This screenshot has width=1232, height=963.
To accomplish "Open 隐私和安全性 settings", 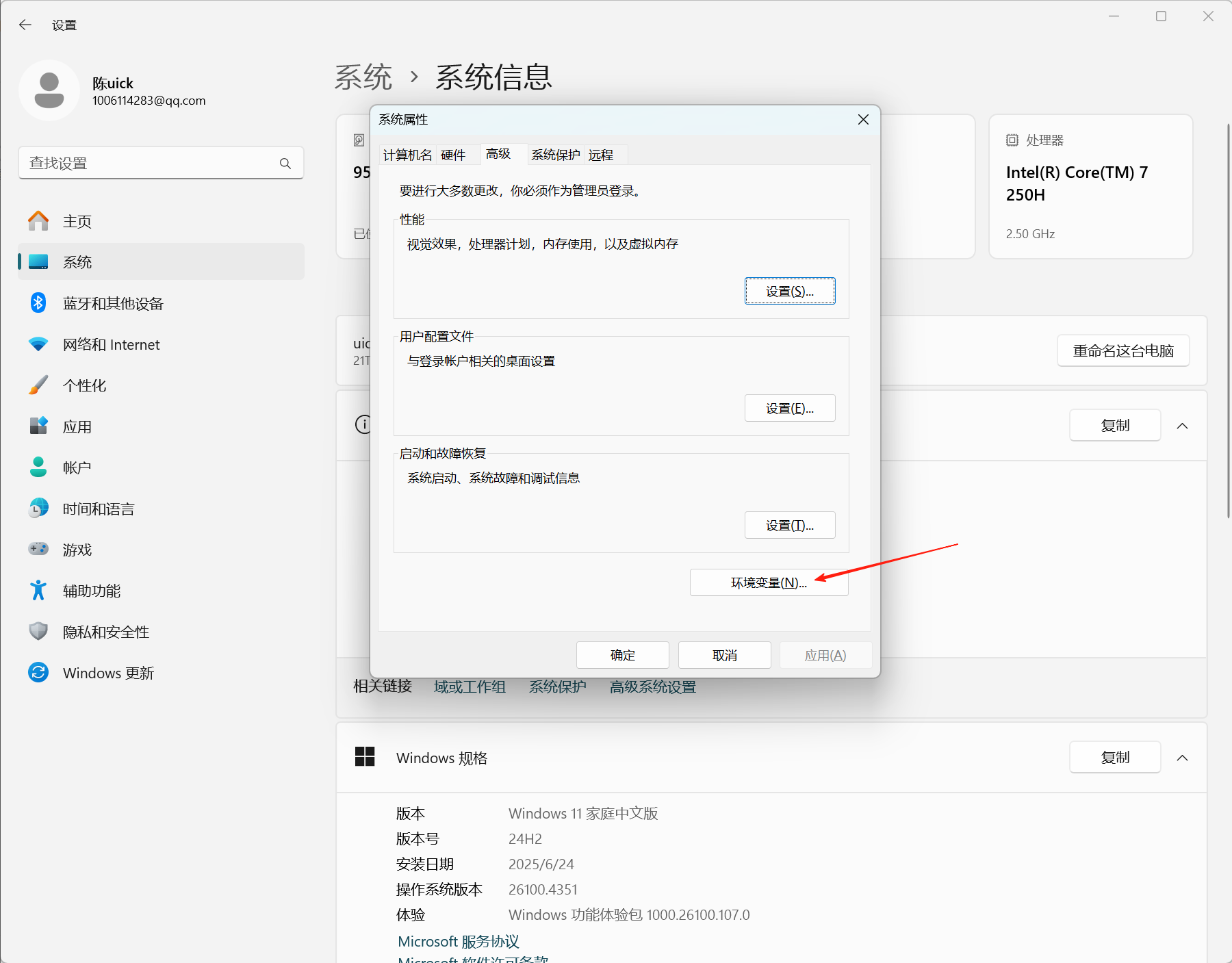I will click(x=105, y=631).
